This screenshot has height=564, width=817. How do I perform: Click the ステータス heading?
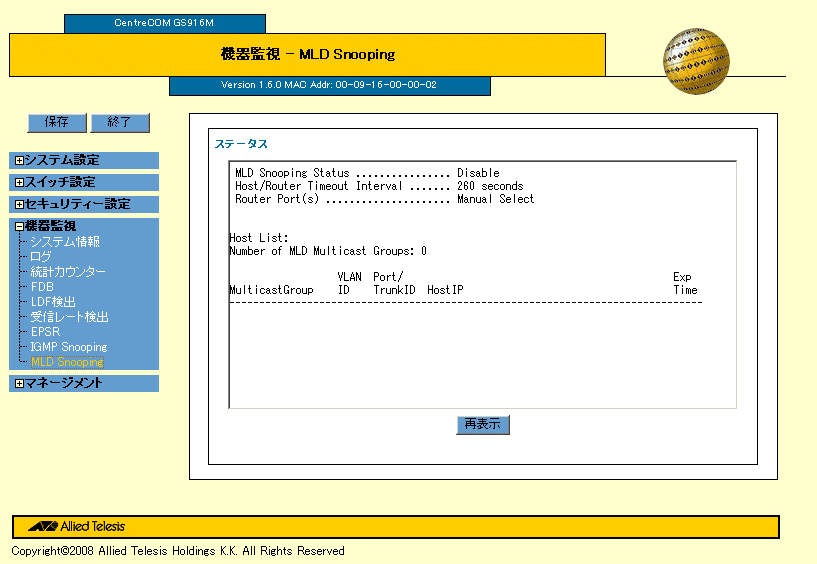tap(241, 144)
